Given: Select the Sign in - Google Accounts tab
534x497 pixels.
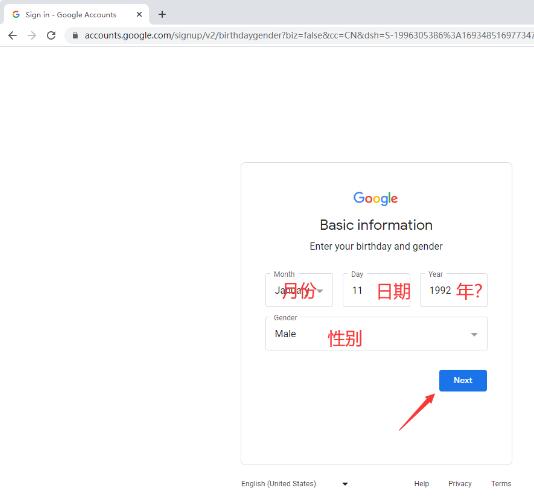Looking at the screenshot, I should point(75,14).
